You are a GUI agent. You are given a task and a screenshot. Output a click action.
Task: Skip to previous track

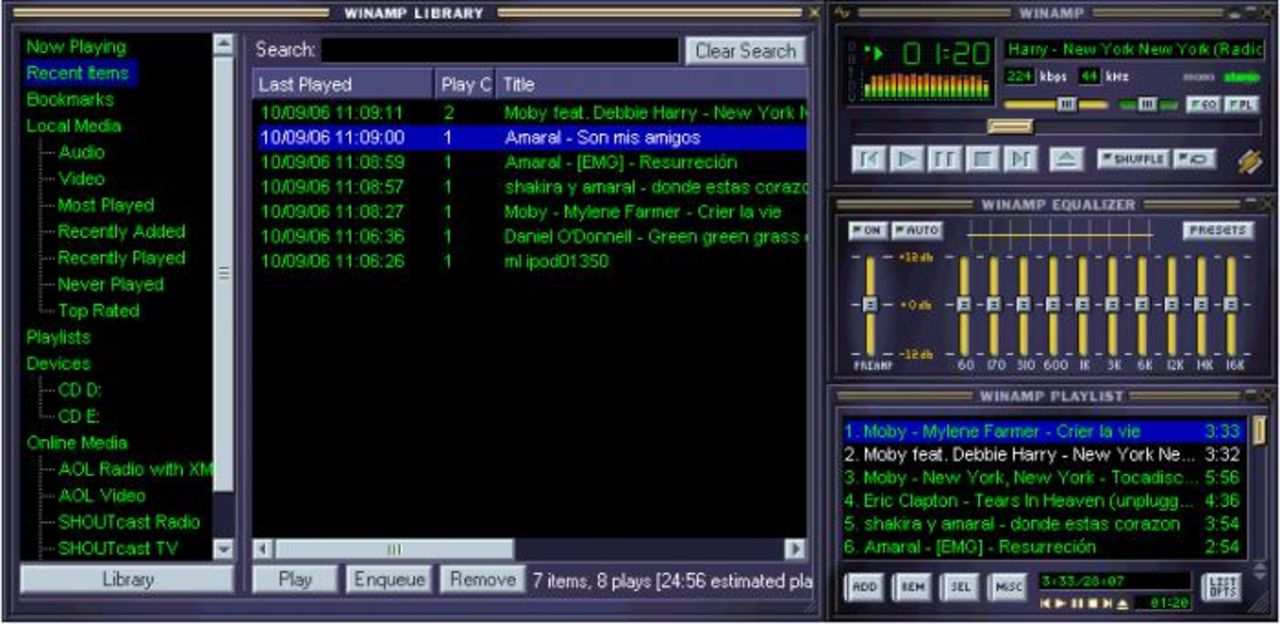(x=869, y=157)
